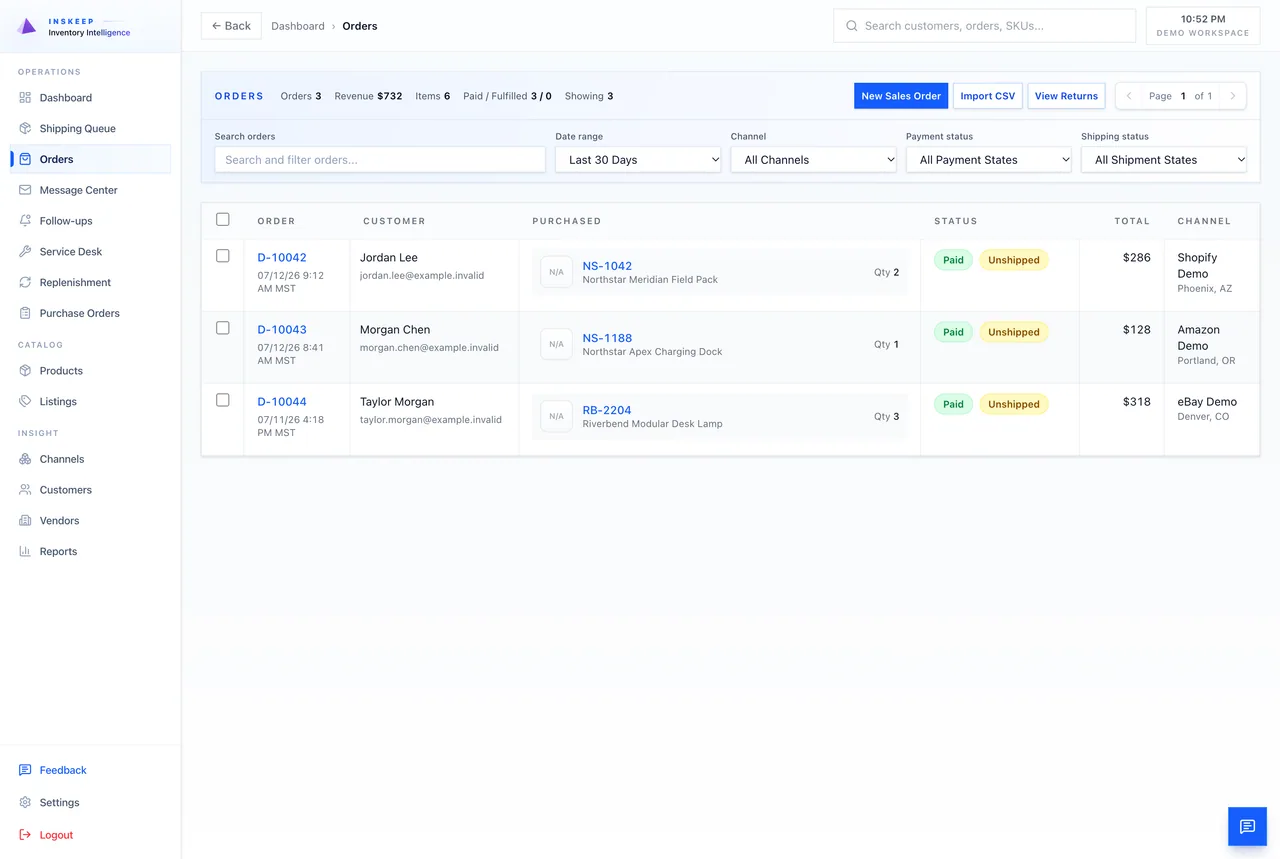Click the Follow-ups bell icon
Screen dimensions: 1280x859
[x=25, y=221]
